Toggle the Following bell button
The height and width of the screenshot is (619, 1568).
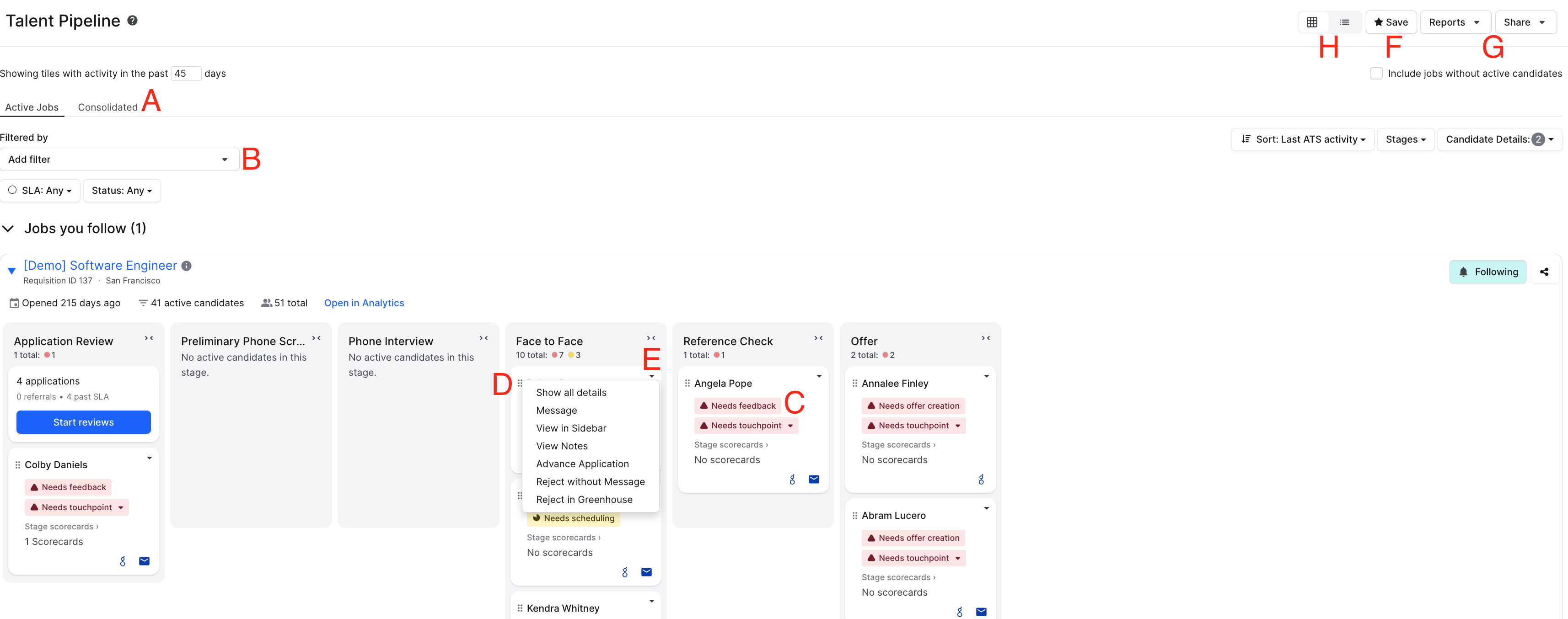[1487, 272]
